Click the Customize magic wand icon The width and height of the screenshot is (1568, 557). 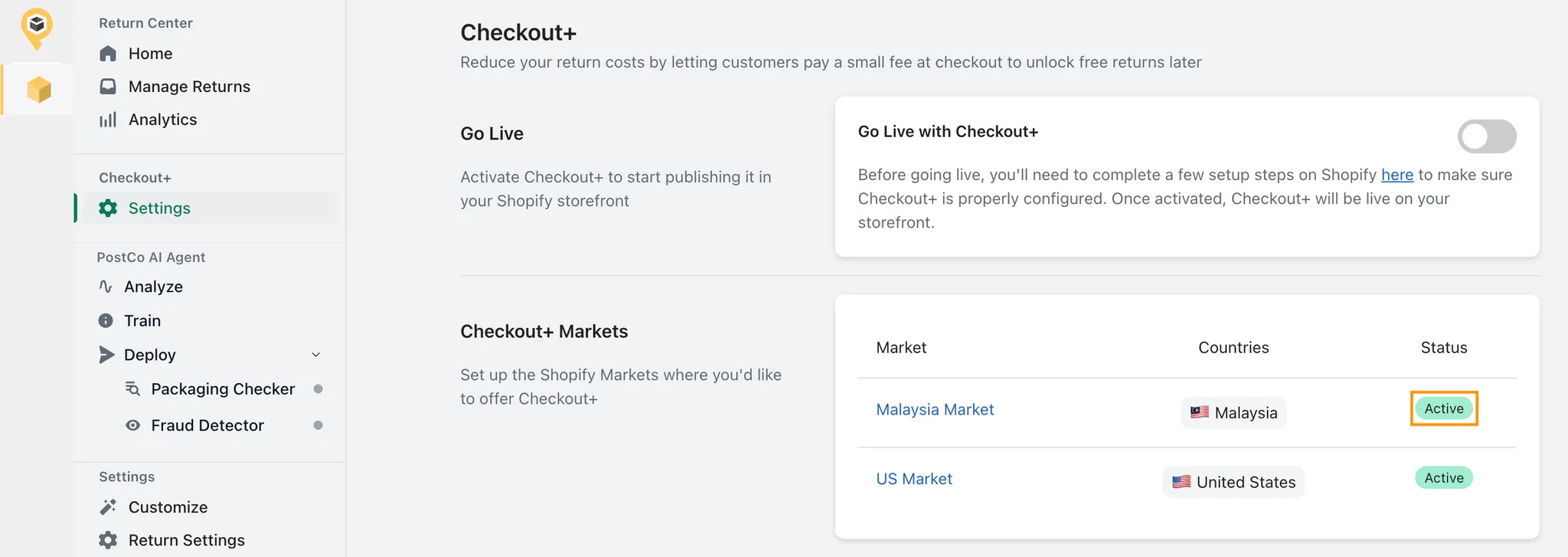[x=108, y=507]
